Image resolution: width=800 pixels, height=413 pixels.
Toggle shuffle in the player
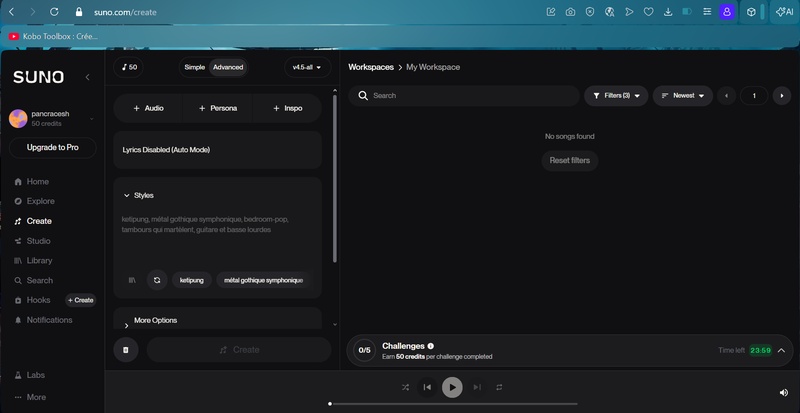[405, 387]
